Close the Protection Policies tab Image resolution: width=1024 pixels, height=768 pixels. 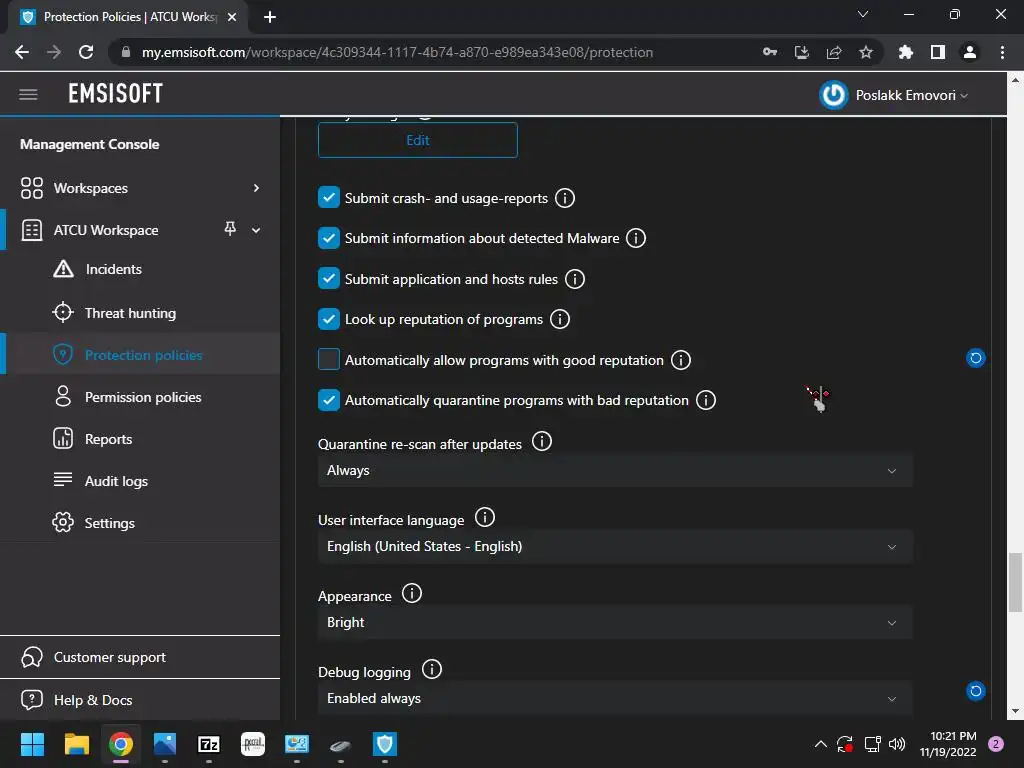click(232, 17)
